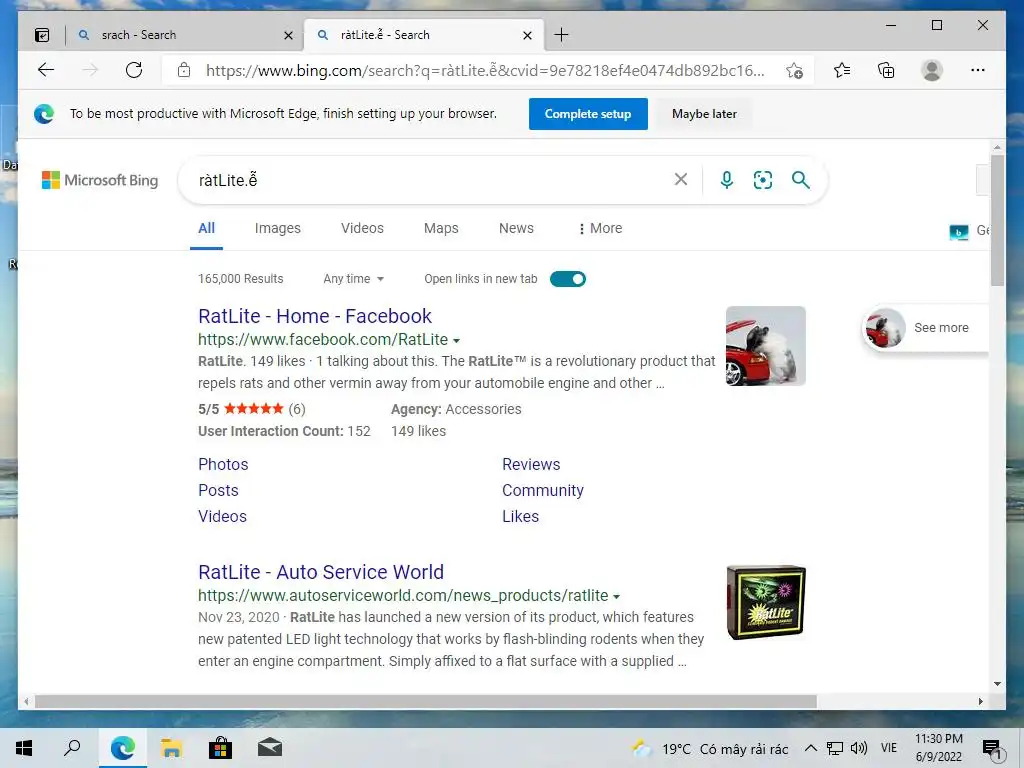Screen dimensions: 1024x768
Task: Open volume control speaker icon
Action: (x=859, y=748)
